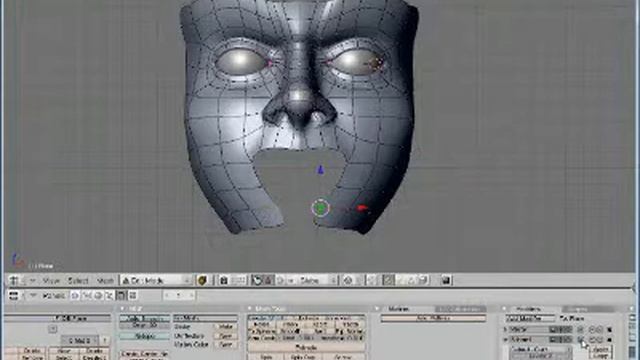Switch to the Multires panel tab
The image size is (640, 360).
pos(399,309)
